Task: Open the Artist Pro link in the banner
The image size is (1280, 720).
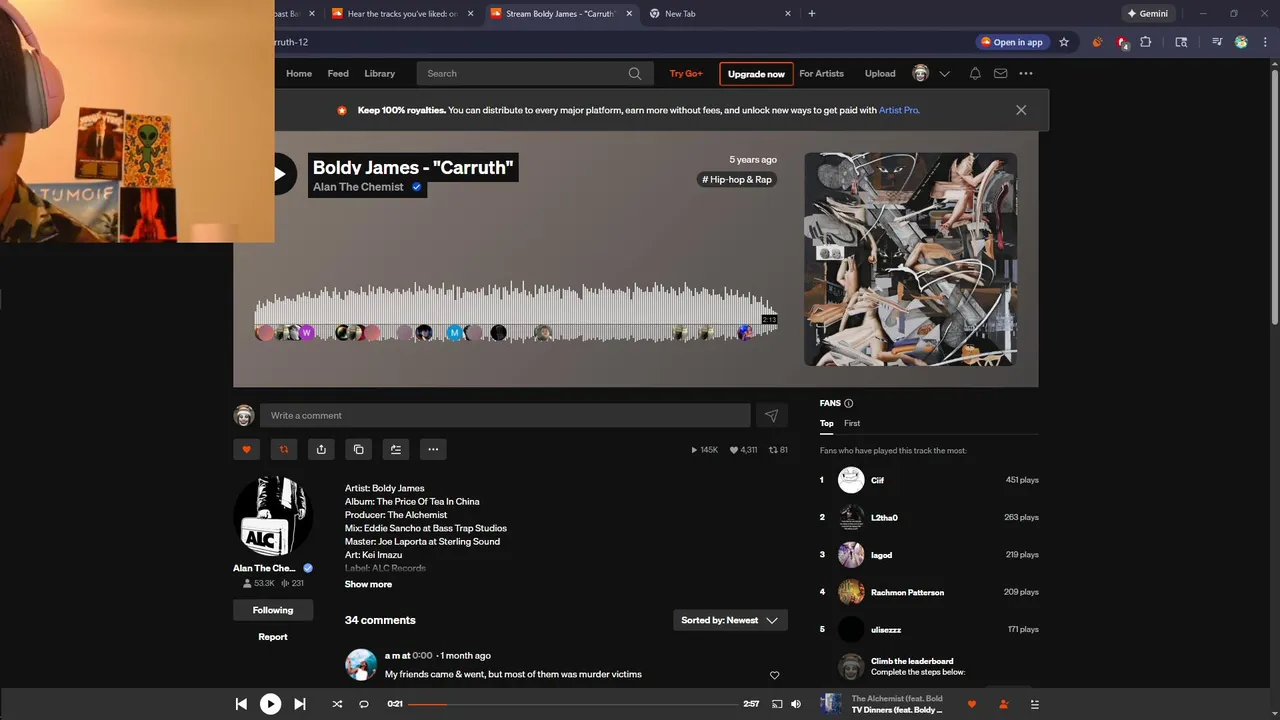Action: (898, 110)
